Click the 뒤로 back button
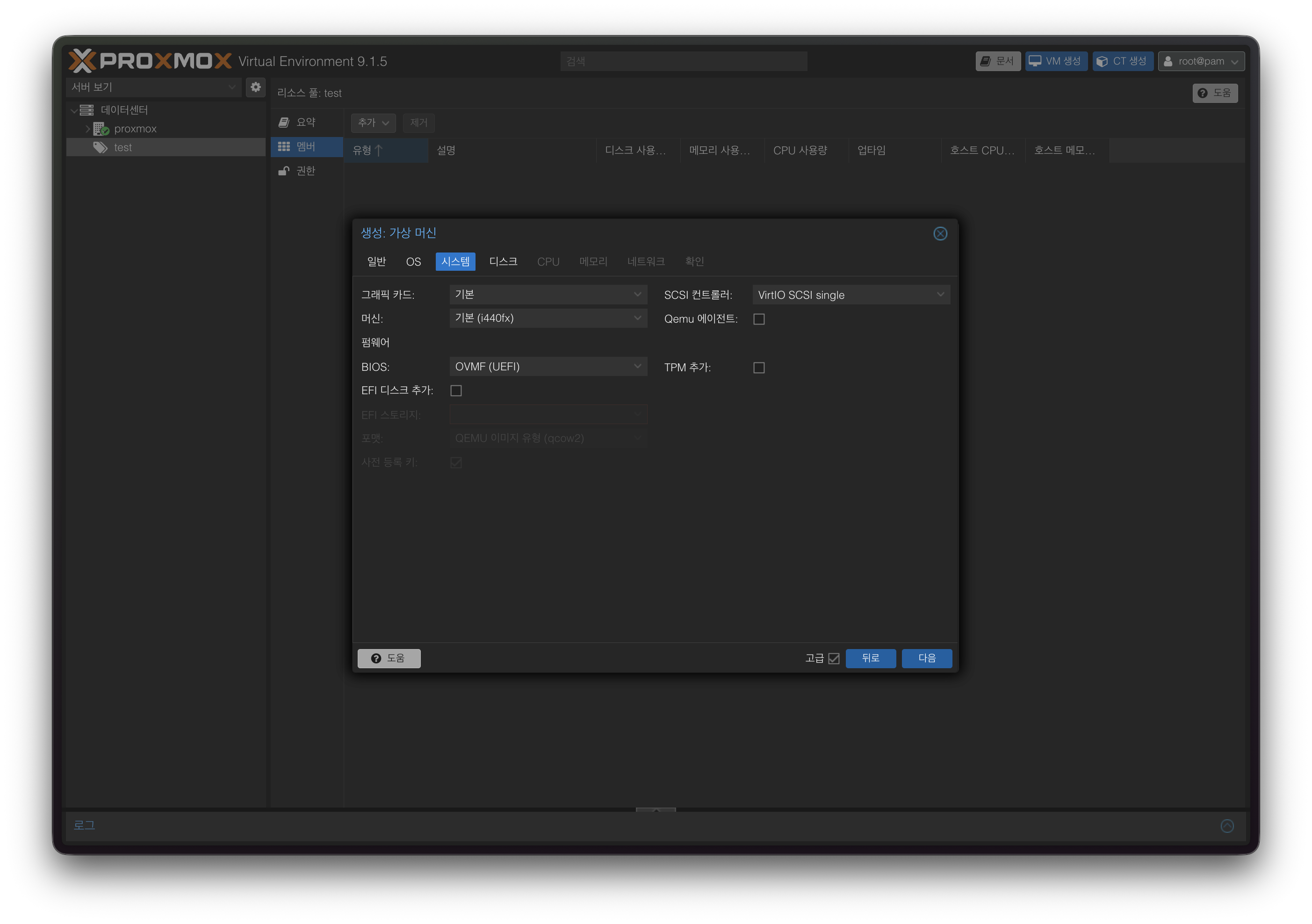This screenshot has height=924, width=1312. (870, 658)
